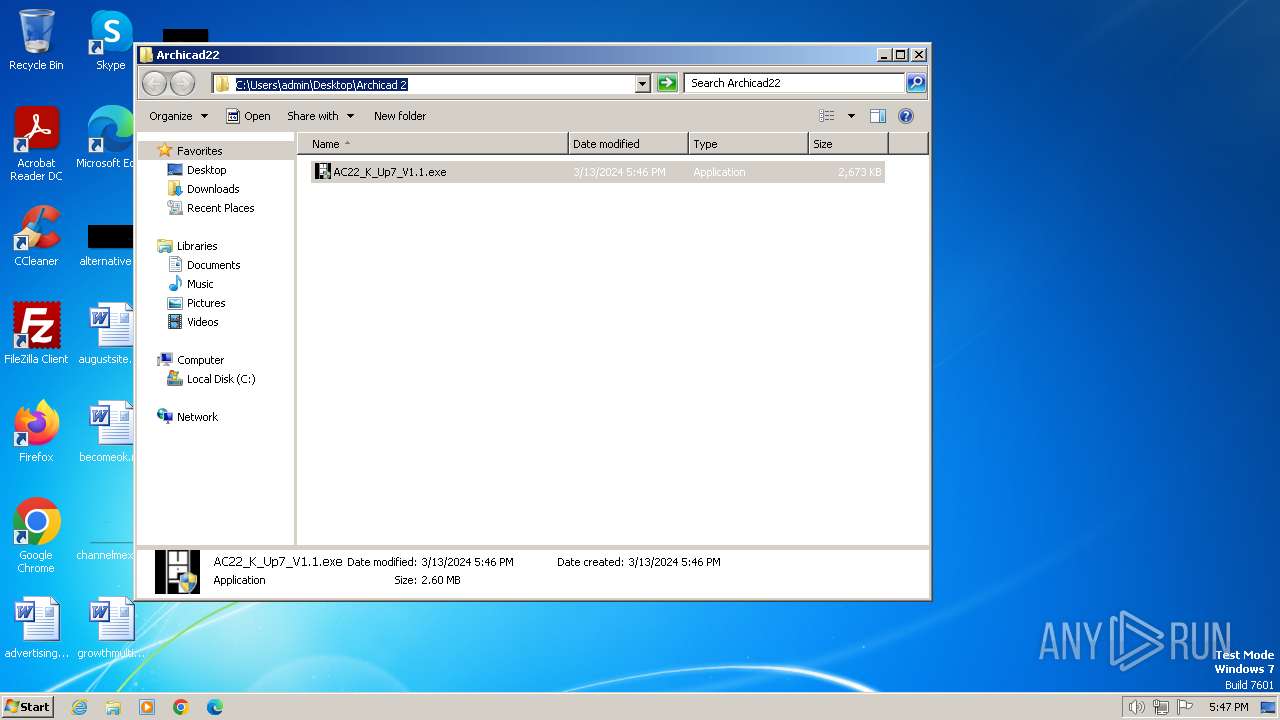Click the network tray icon

(x=1161, y=707)
